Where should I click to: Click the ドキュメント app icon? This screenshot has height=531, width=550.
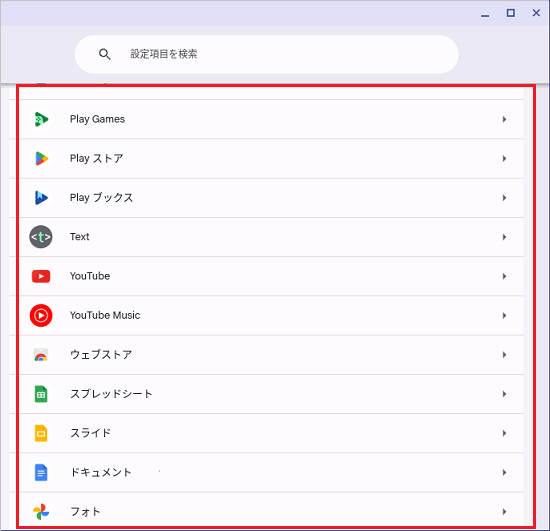pos(41,472)
